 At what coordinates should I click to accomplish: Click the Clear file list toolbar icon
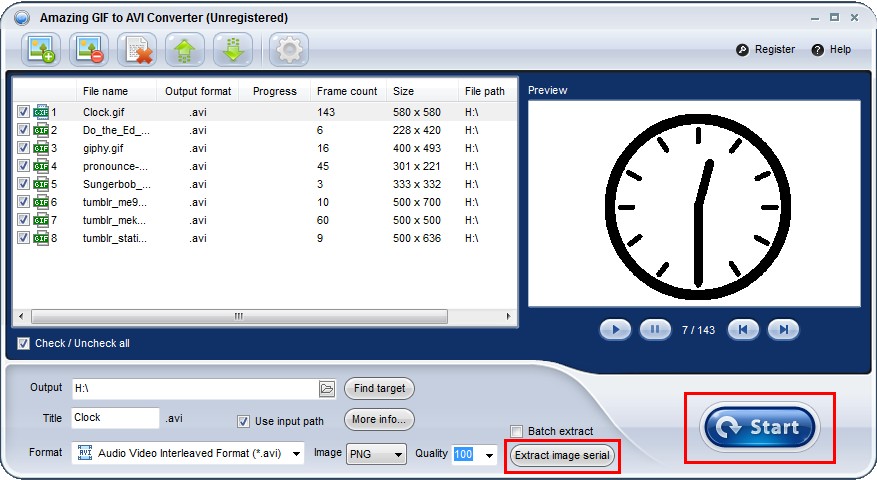(137, 50)
